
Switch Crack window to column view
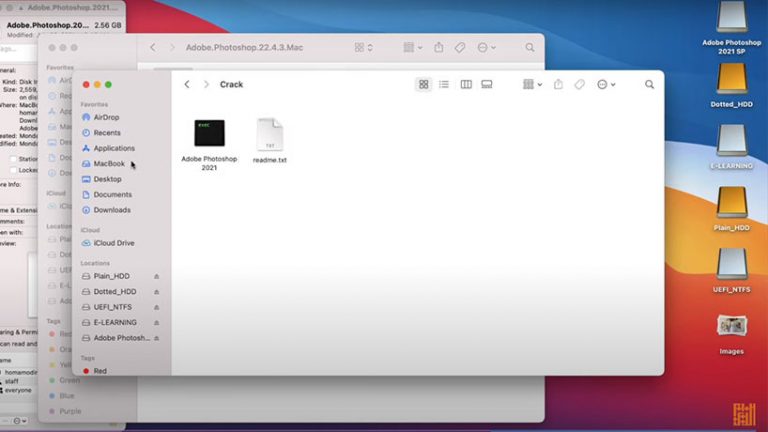466,84
